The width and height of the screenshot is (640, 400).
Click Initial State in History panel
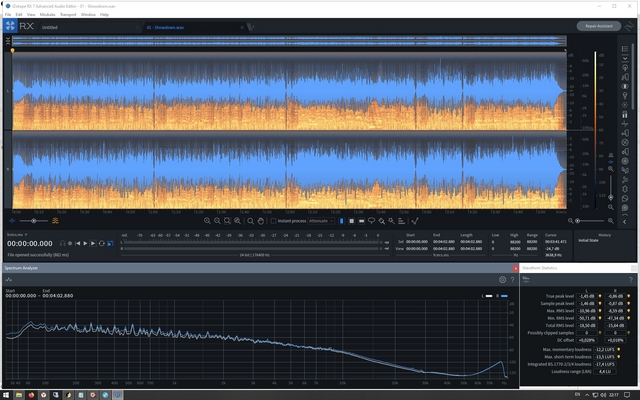point(588,241)
